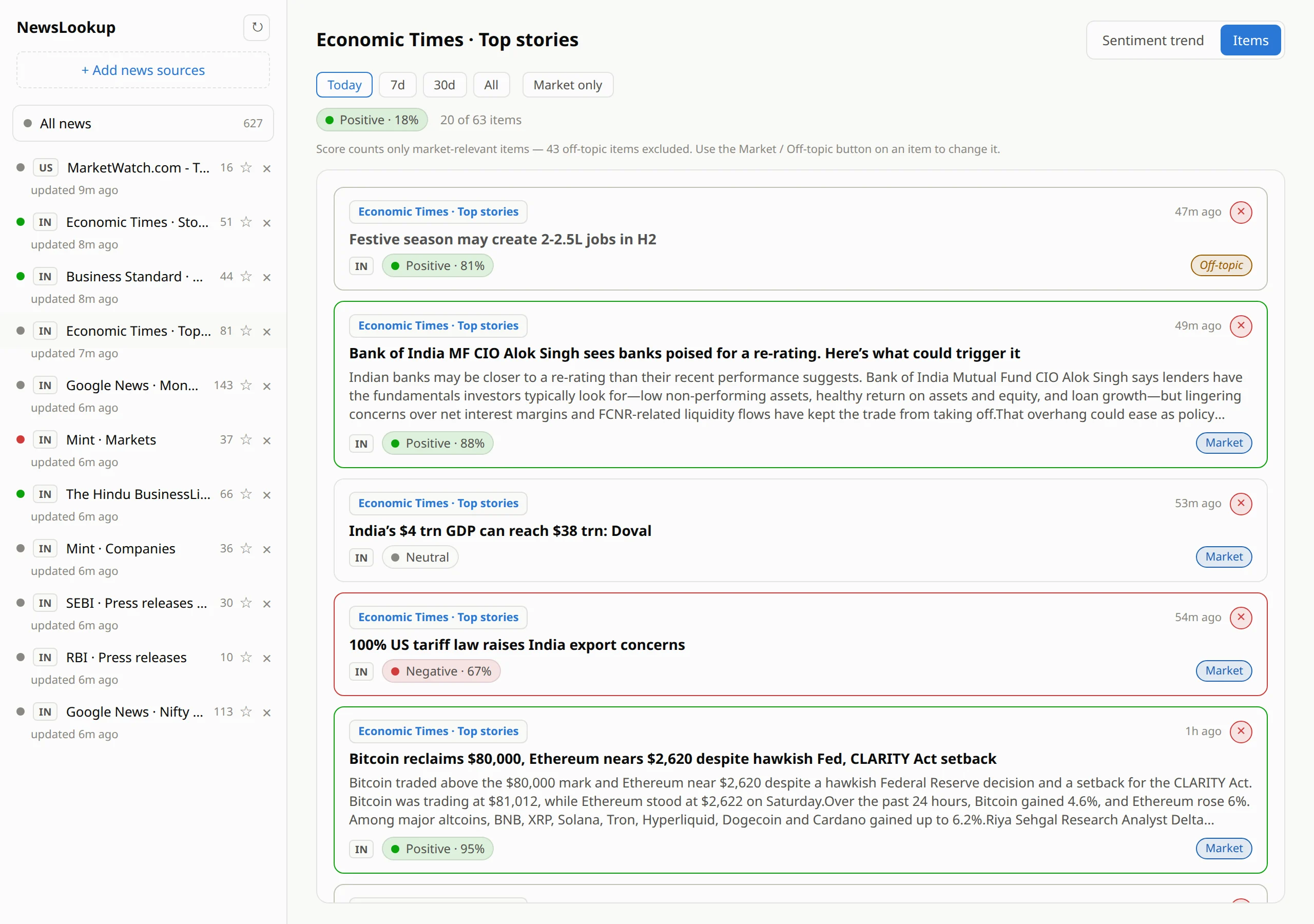Select the 30d time range
This screenshot has height=924, width=1314.
click(x=444, y=85)
